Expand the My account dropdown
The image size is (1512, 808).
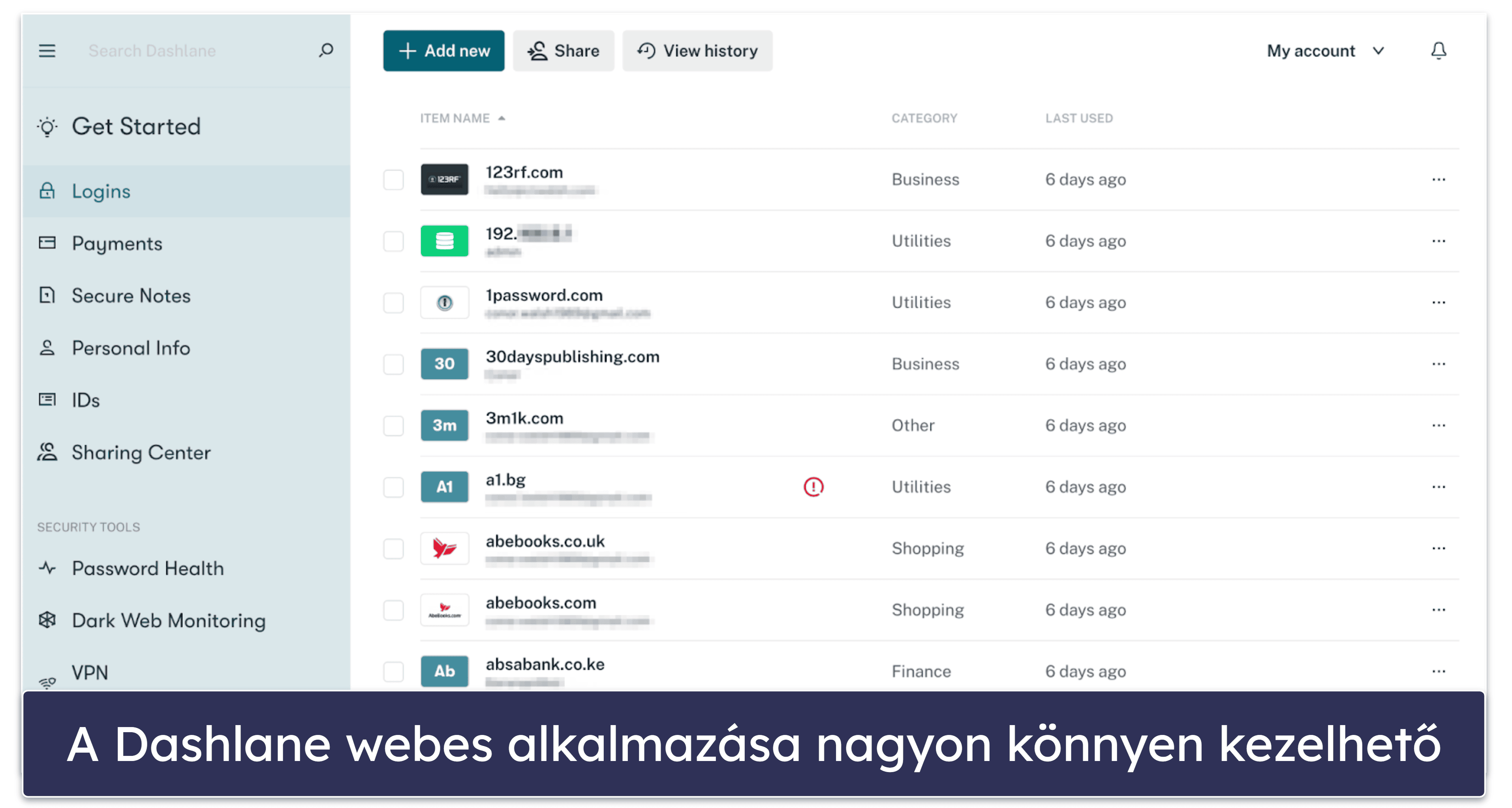tap(1325, 51)
